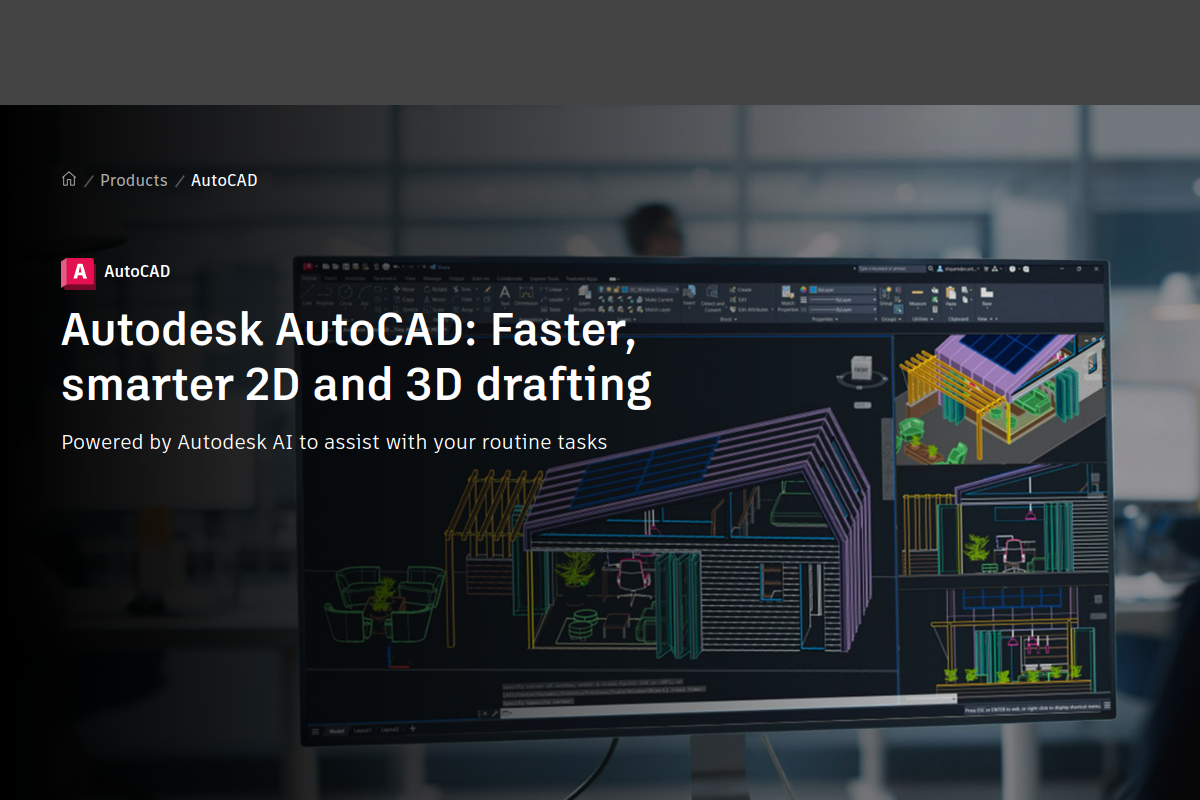
Task: Click the home icon in breadcrumb
Action: click(x=69, y=180)
